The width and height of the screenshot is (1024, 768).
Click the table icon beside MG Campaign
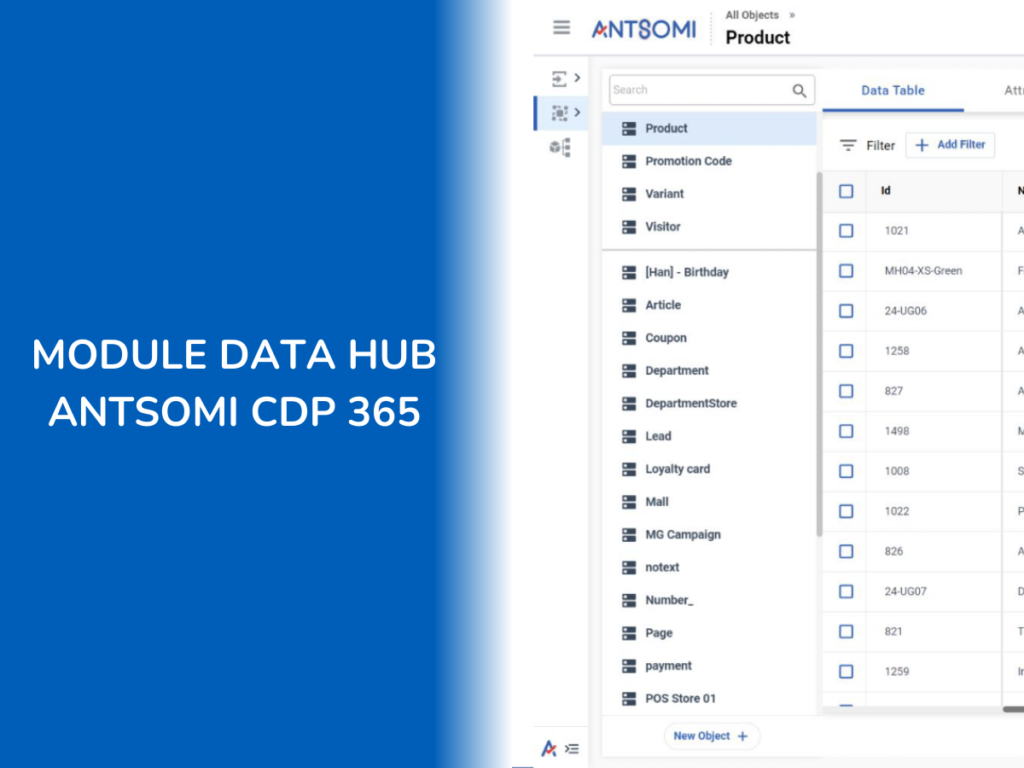[629, 535]
